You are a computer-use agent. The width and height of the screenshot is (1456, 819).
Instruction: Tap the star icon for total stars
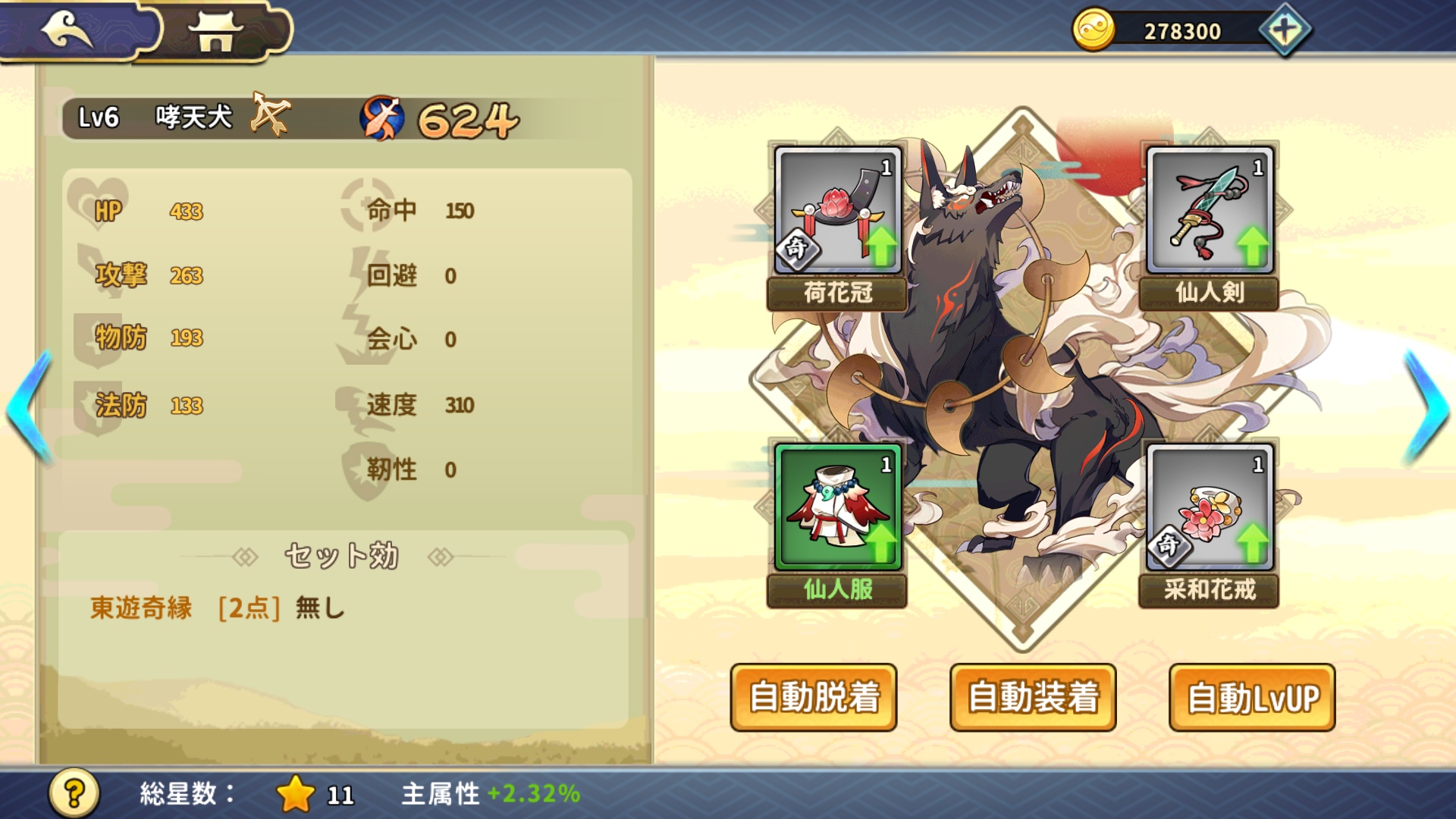pyautogui.click(x=296, y=793)
